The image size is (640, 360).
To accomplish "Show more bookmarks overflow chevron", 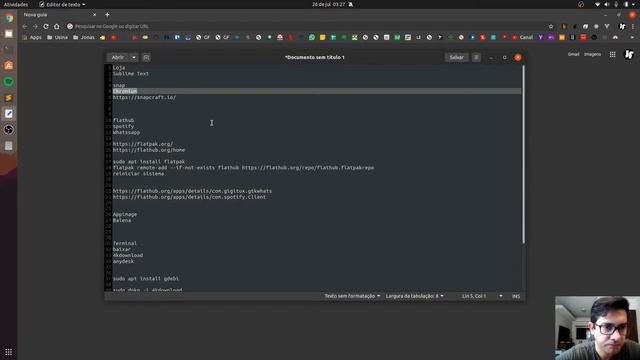I will tap(632, 37).
